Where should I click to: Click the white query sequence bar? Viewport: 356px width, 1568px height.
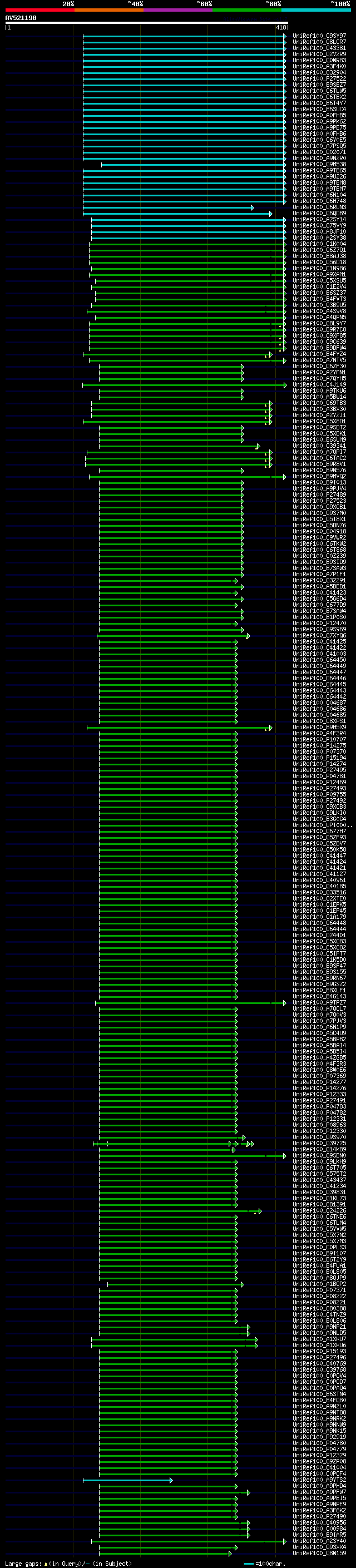point(147,22)
